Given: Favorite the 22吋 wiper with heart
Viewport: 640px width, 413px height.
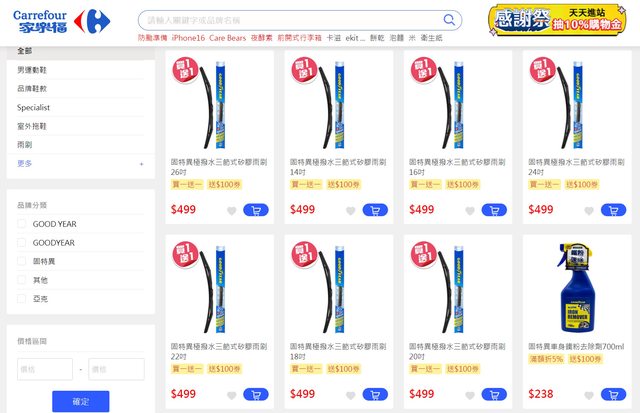Looking at the screenshot, I should (x=231, y=395).
